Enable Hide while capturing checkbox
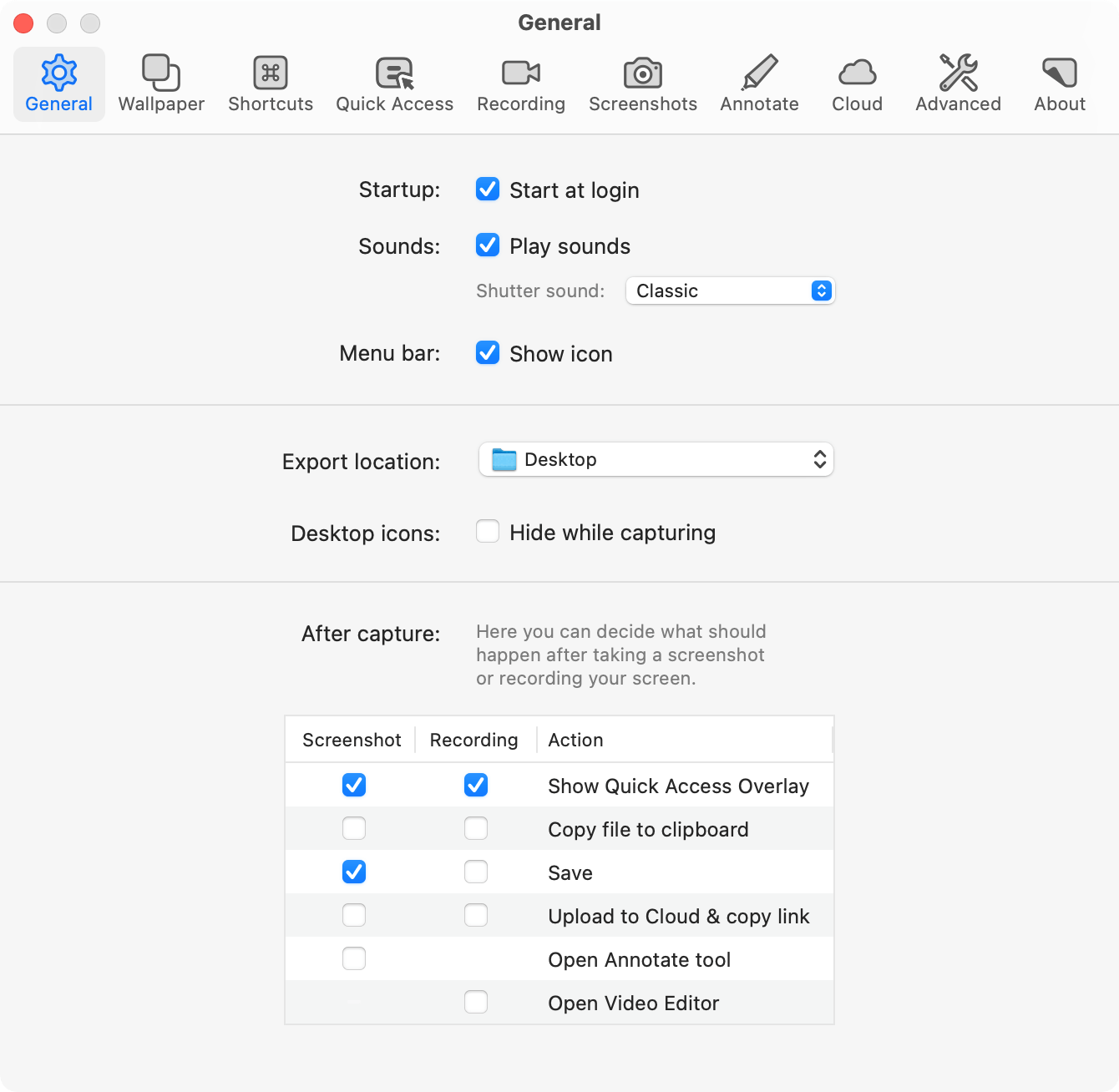1119x1092 pixels. (x=488, y=532)
